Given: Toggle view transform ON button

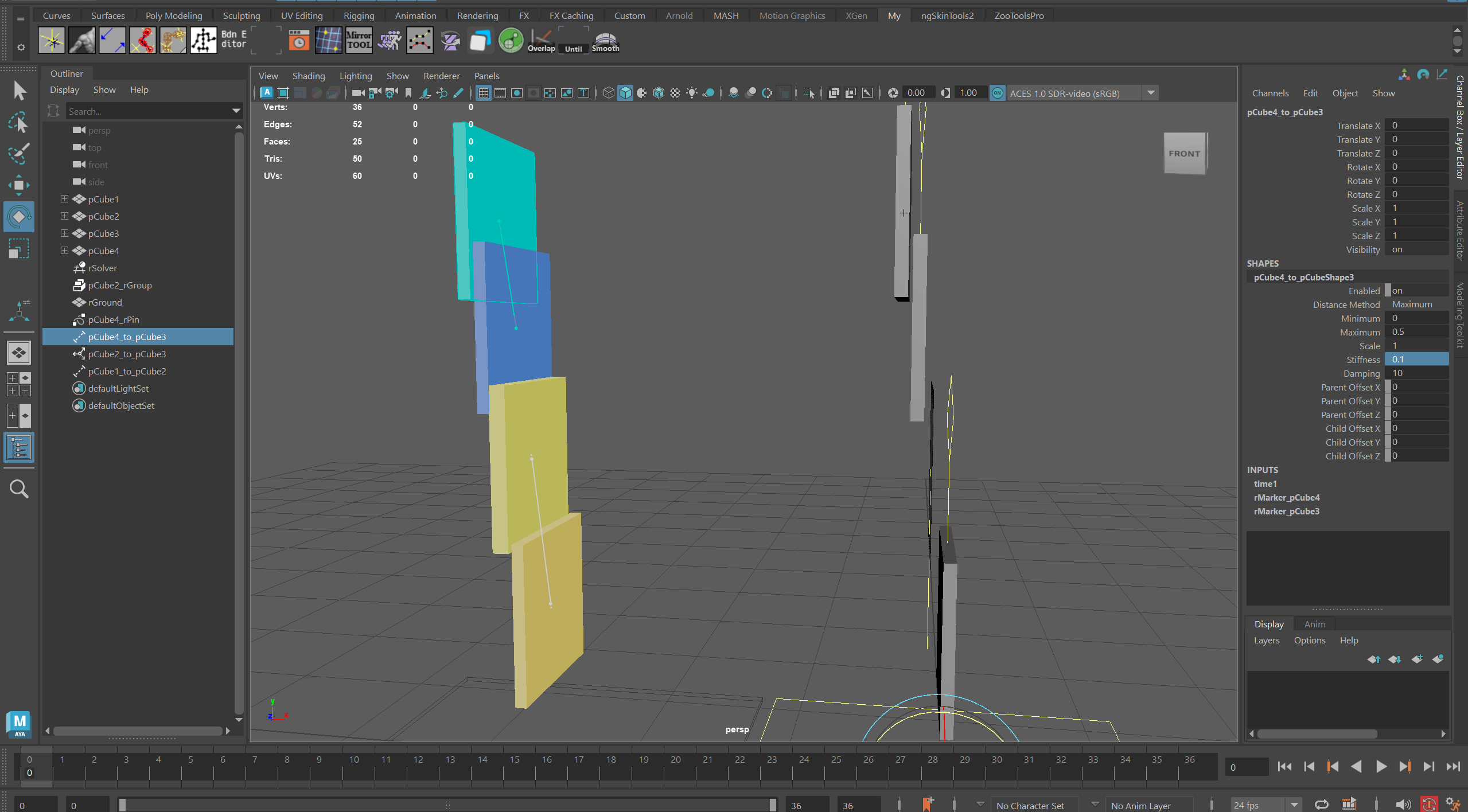Looking at the screenshot, I should (x=997, y=93).
